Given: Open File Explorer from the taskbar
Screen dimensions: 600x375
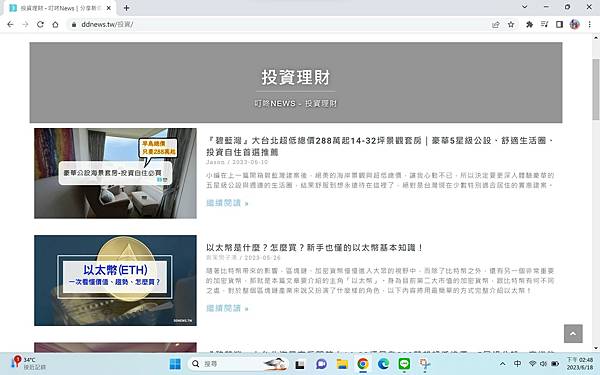Looking at the screenshot, I should pos(342,364).
